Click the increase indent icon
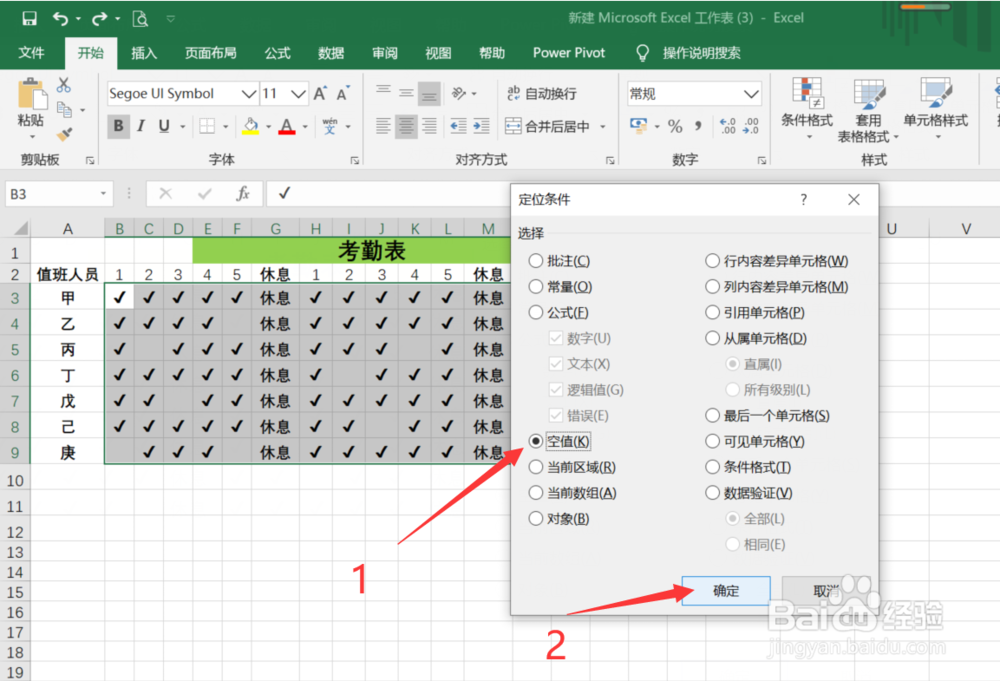This screenshot has height=681, width=1000. pos(482,126)
